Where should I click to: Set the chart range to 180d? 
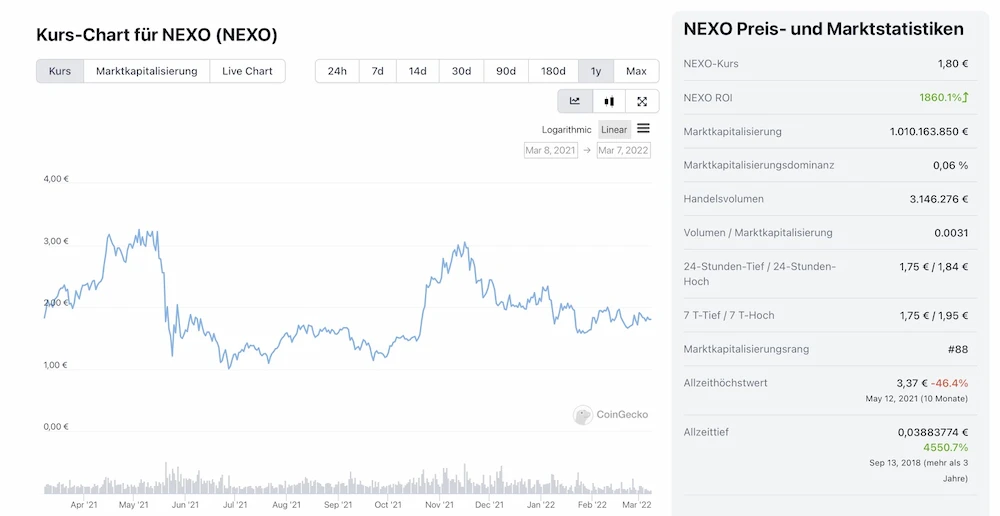(553, 71)
